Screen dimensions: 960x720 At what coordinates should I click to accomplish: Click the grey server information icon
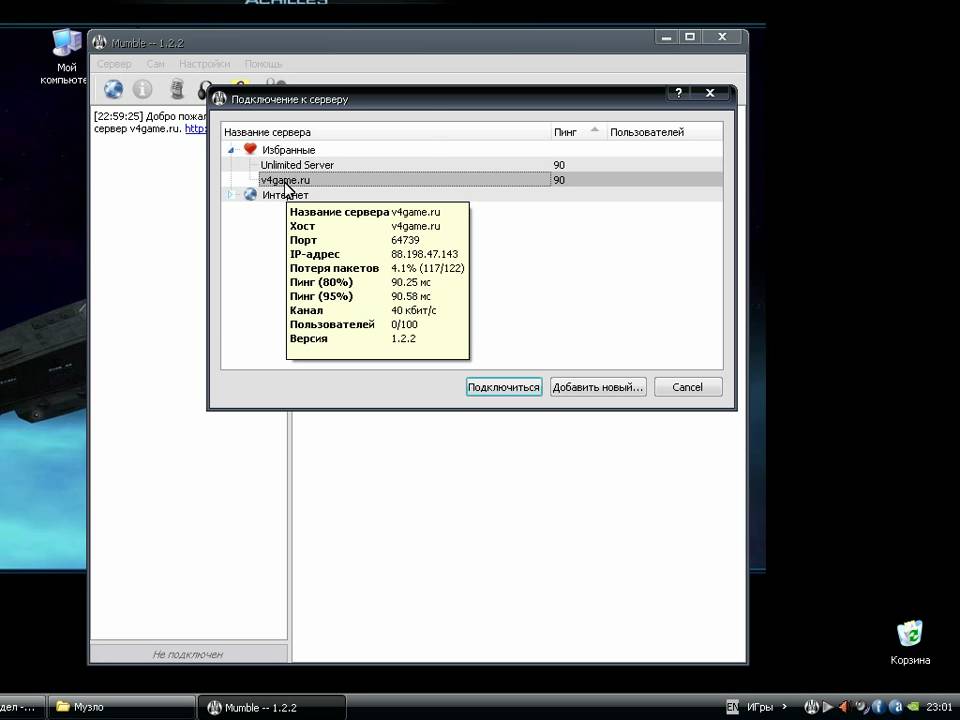pyautogui.click(x=143, y=89)
